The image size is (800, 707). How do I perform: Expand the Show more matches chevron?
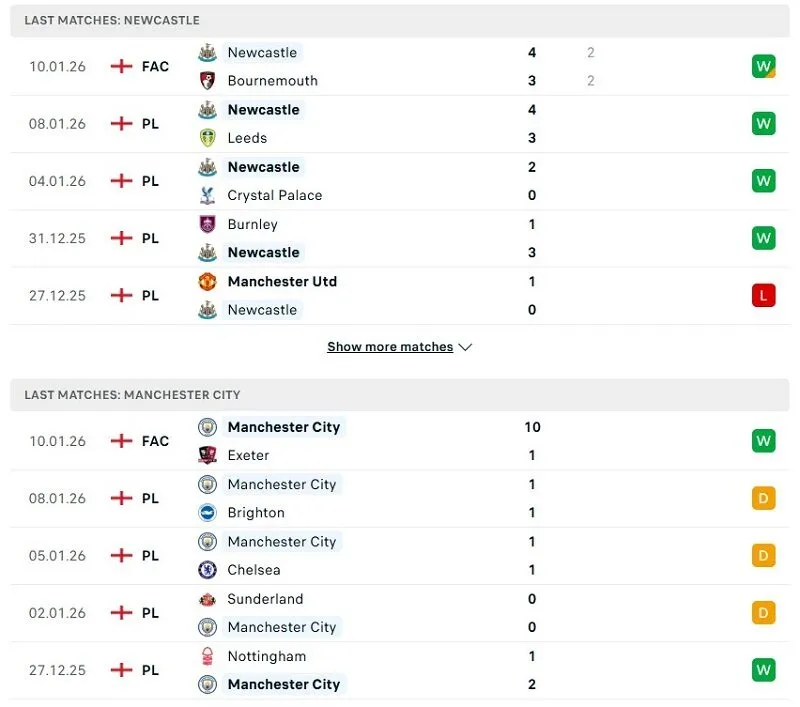[x=465, y=347]
